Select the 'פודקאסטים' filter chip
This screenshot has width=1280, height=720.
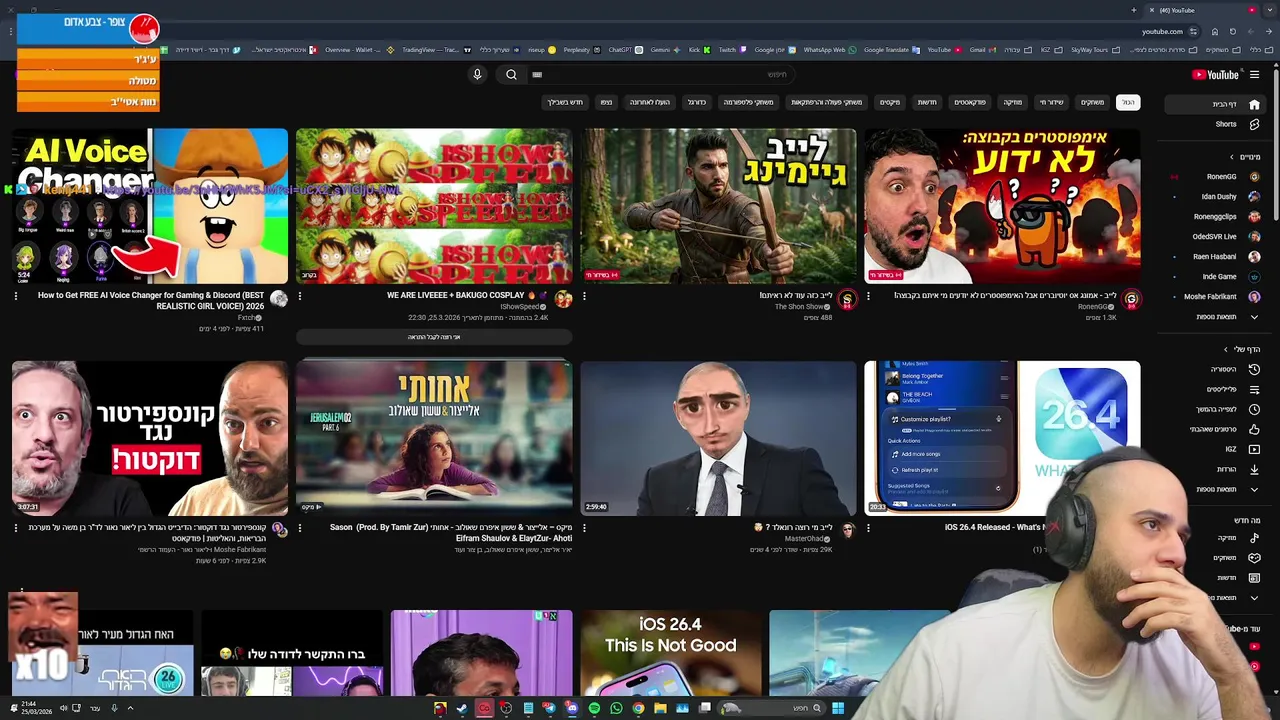point(969,102)
